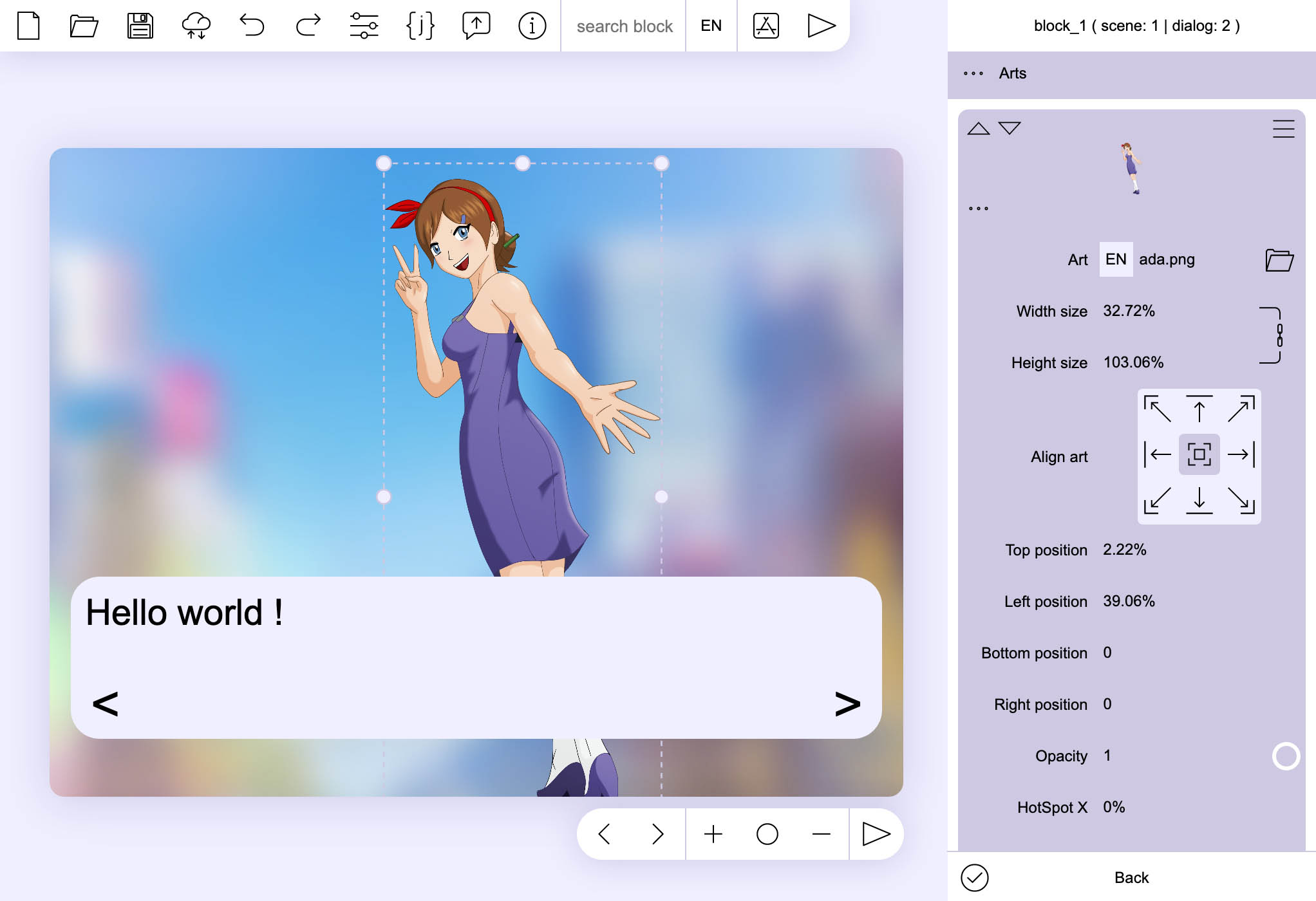Click the Width size value 32.72%
Image resolution: width=1316 pixels, height=901 pixels.
pyautogui.click(x=1129, y=311)
